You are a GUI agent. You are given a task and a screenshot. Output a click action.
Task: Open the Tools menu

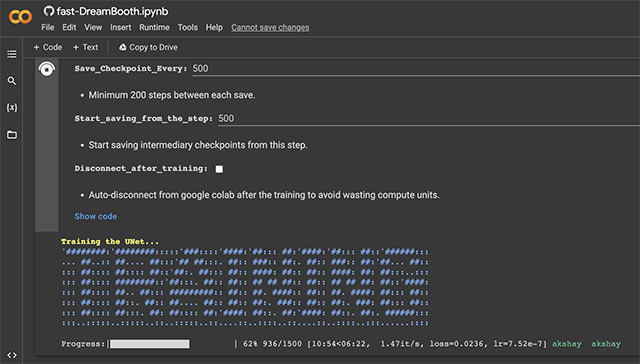tap(187, 27)
